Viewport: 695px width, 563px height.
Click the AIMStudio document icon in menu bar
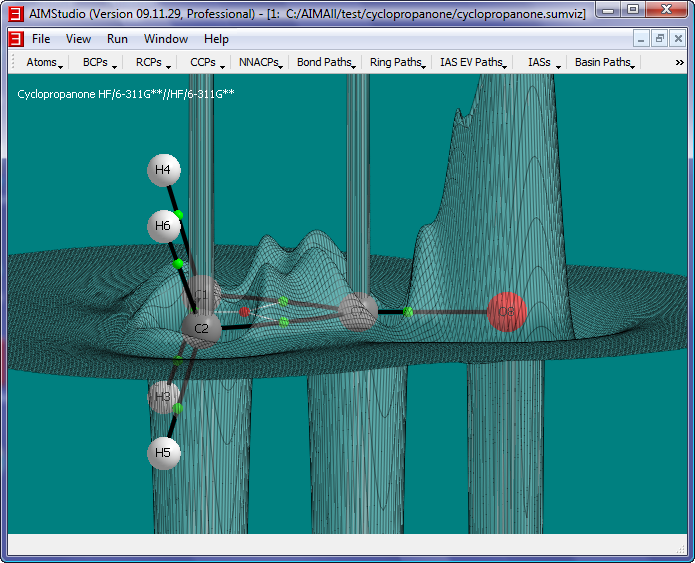click(15, 39)
